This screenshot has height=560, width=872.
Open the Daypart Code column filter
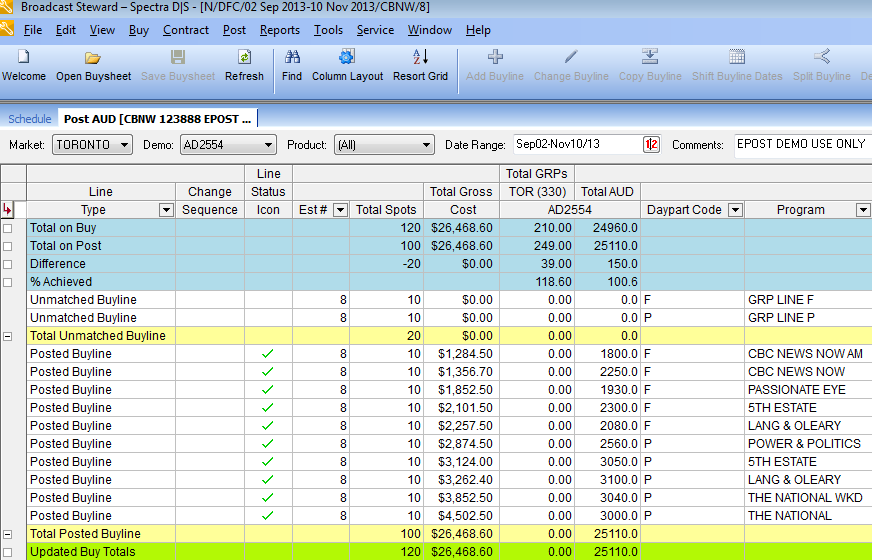pos(735,210)
